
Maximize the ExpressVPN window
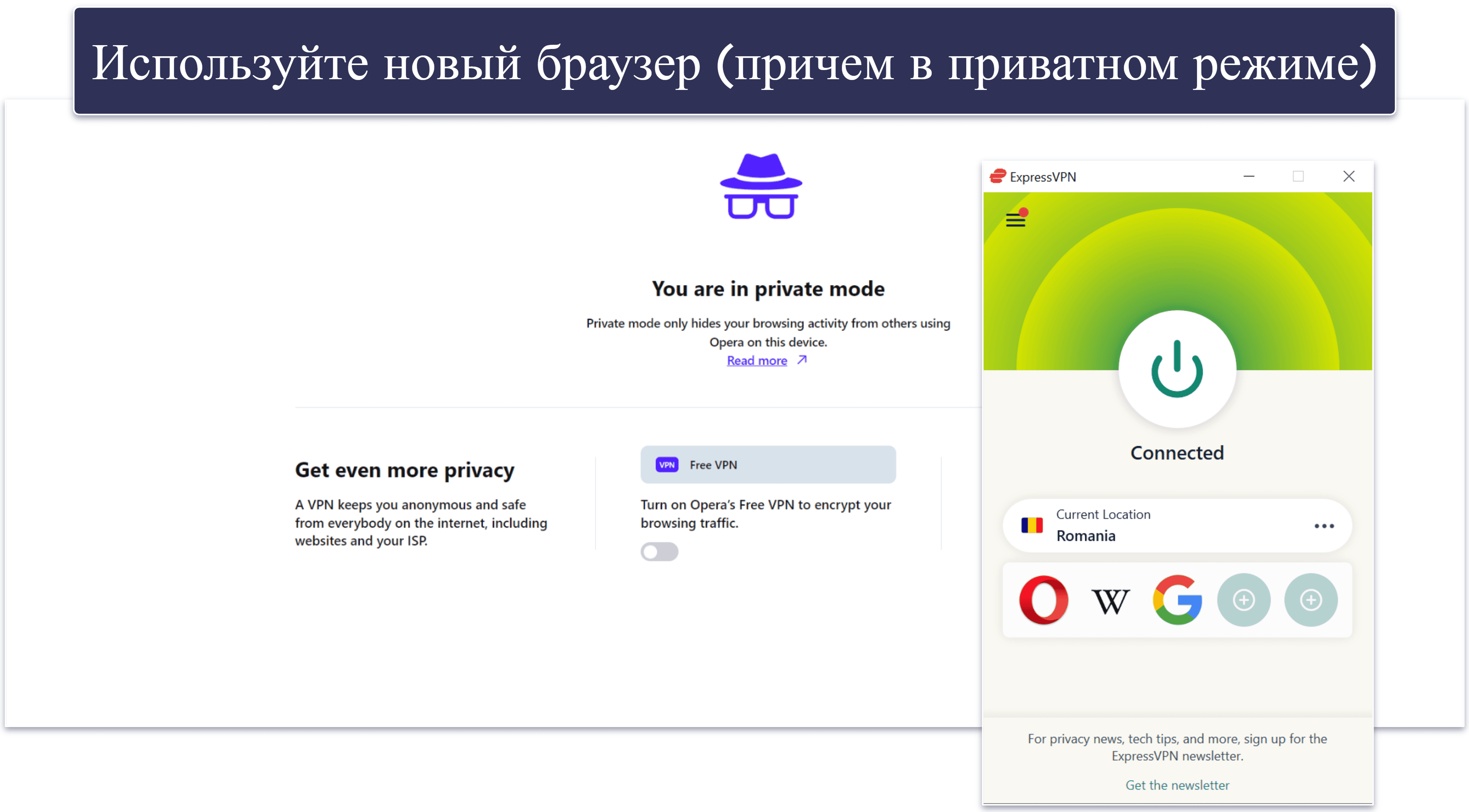coord(1298,176)
